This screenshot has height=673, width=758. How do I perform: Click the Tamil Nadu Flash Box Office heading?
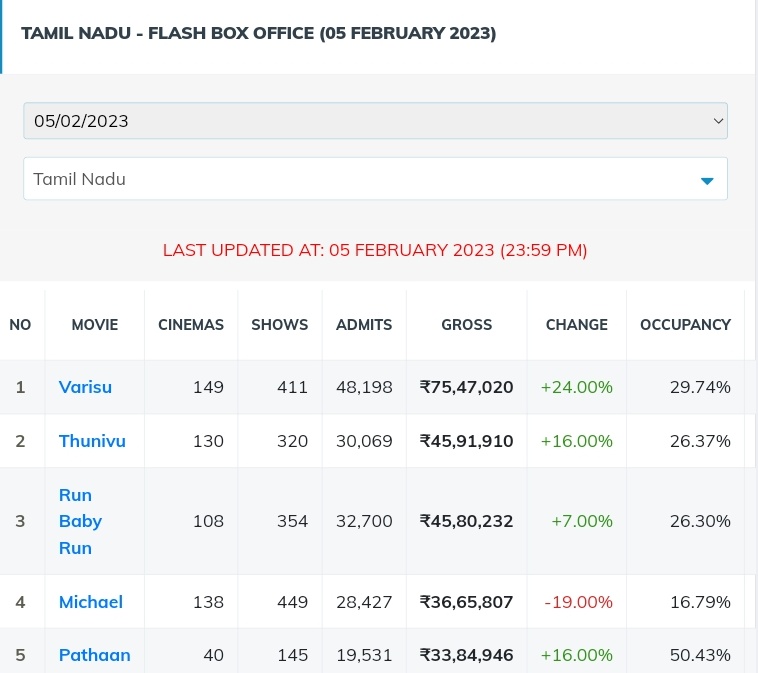click(259, 33)
